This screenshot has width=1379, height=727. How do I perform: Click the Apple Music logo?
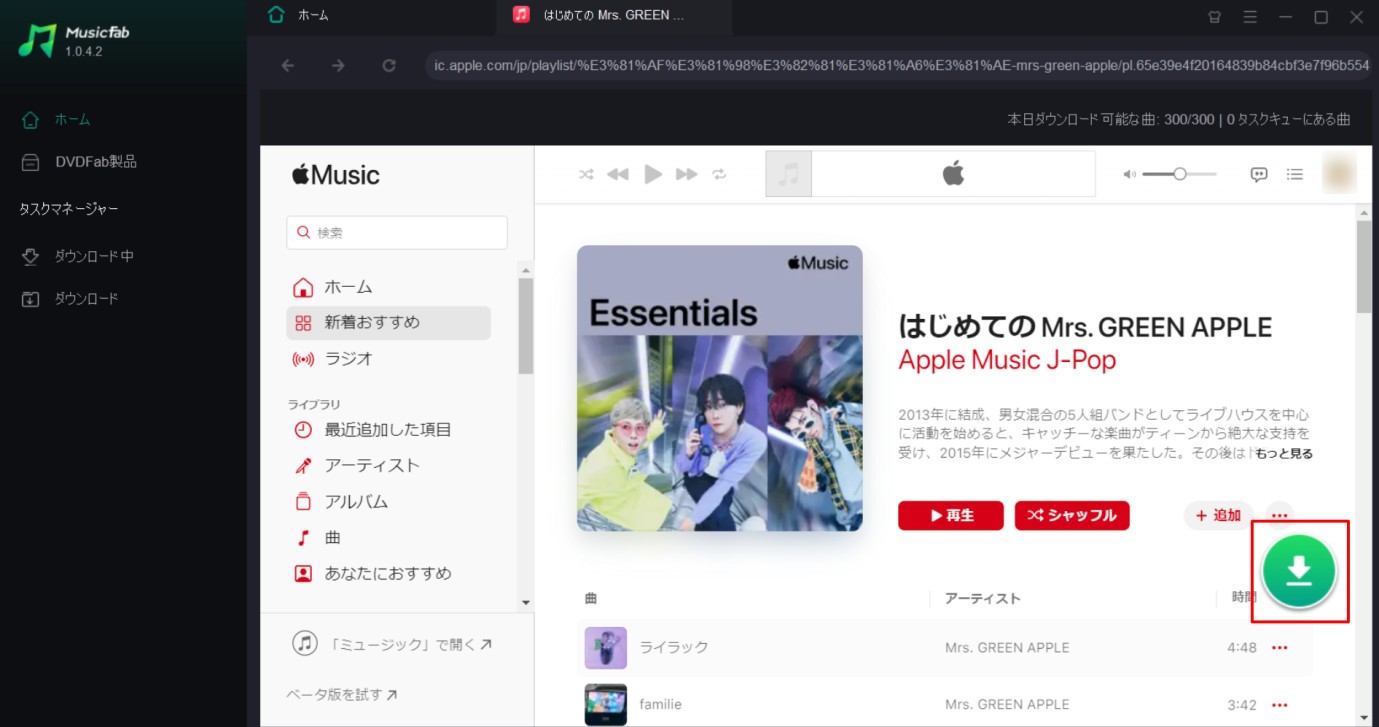(x=336, y=175)
